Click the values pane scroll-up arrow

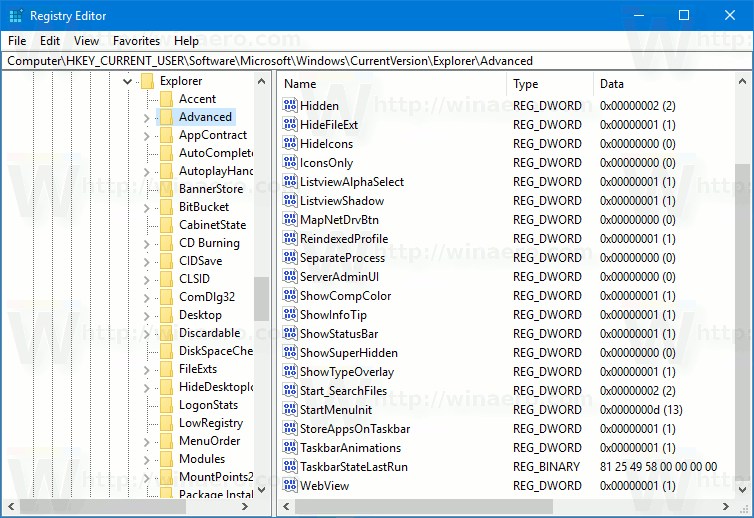(x=742, y=82)
